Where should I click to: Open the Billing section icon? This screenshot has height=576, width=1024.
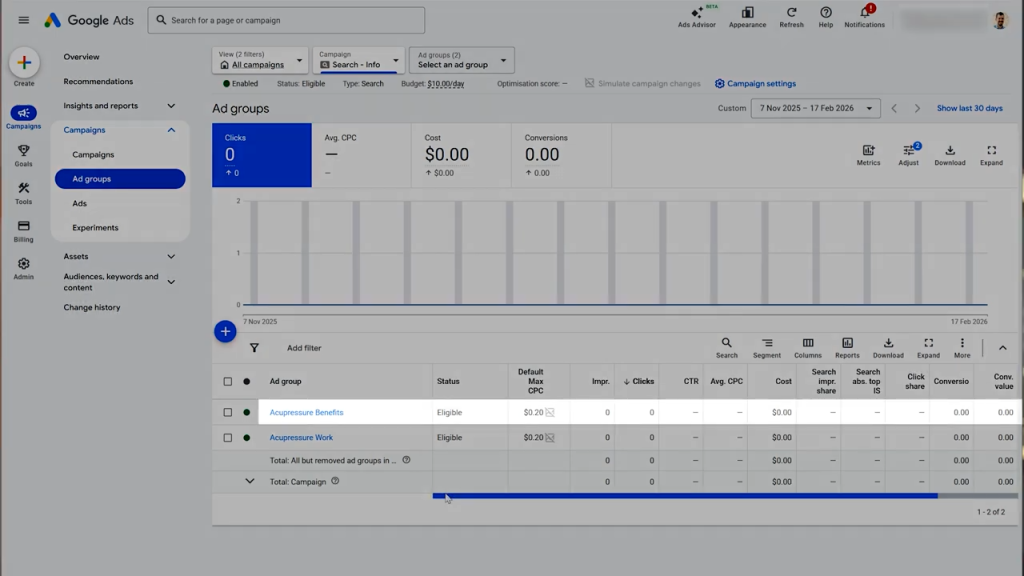pos(23,227)
